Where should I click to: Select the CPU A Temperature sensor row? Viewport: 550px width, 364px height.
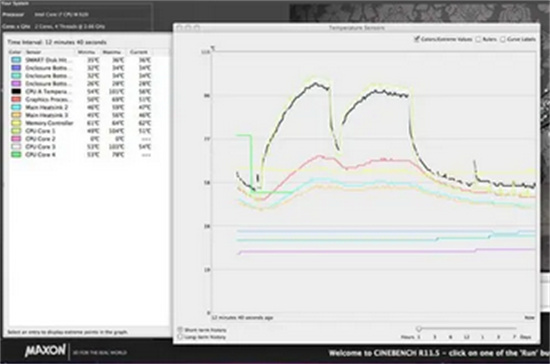pyautogui.click(x=89, y=92)
